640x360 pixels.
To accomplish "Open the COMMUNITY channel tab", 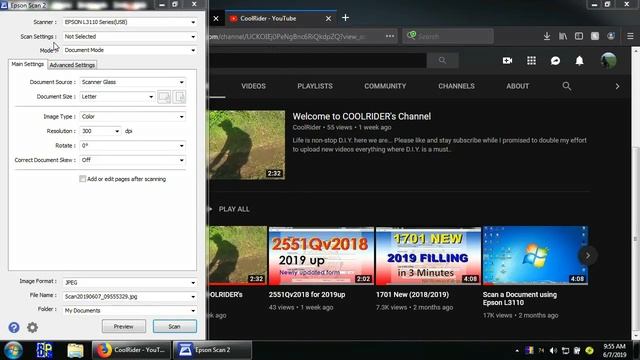I will click(x=385, y=86).
